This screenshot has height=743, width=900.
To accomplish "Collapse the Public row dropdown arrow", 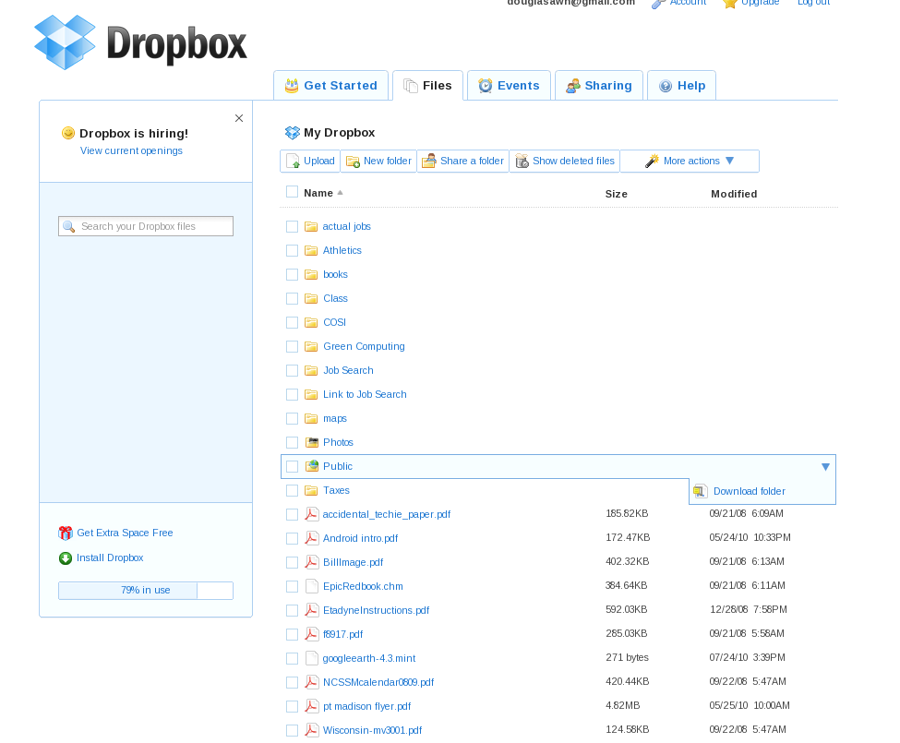I will pos(825,467).
